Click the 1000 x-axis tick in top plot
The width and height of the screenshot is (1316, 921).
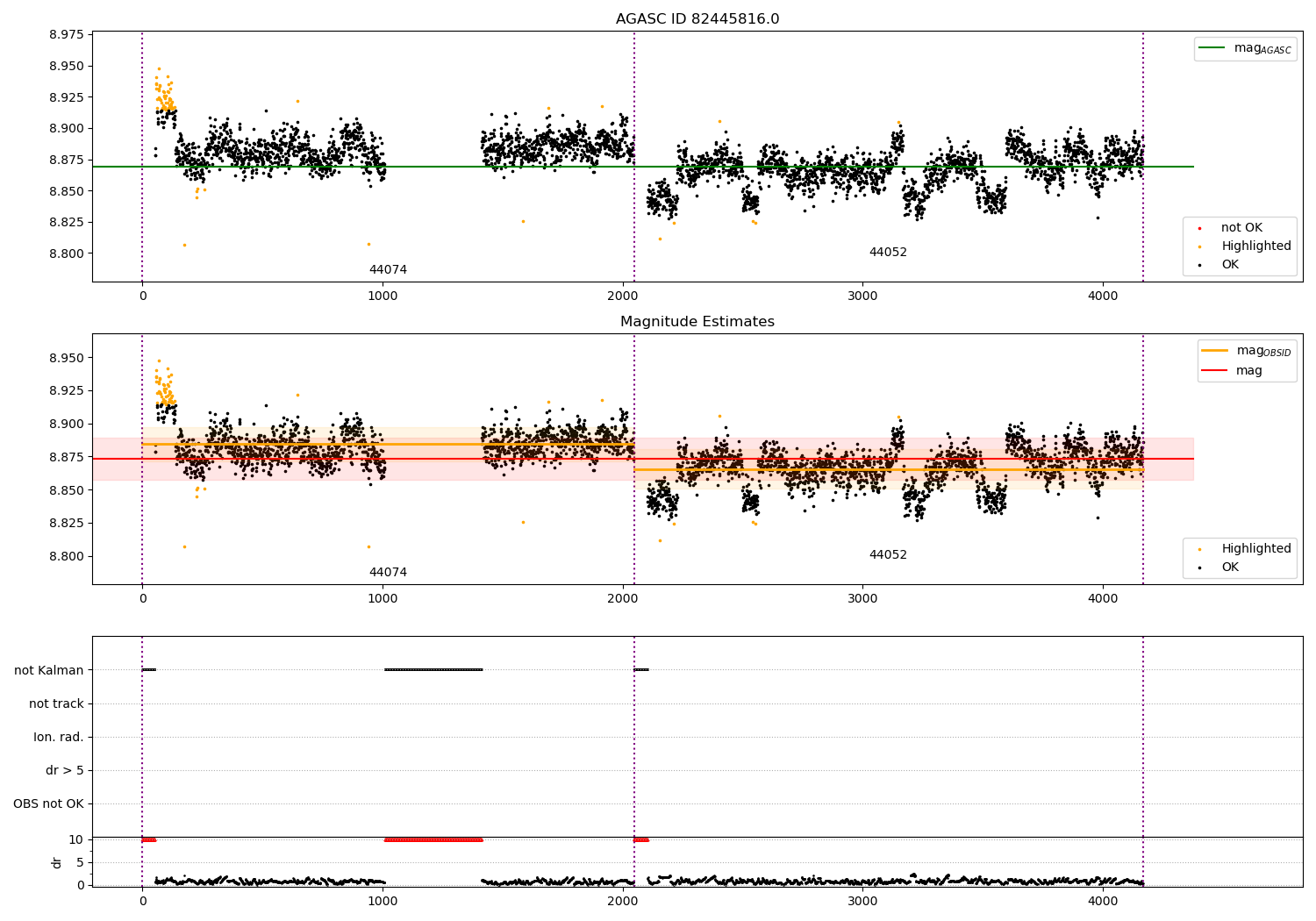point(383,296)
